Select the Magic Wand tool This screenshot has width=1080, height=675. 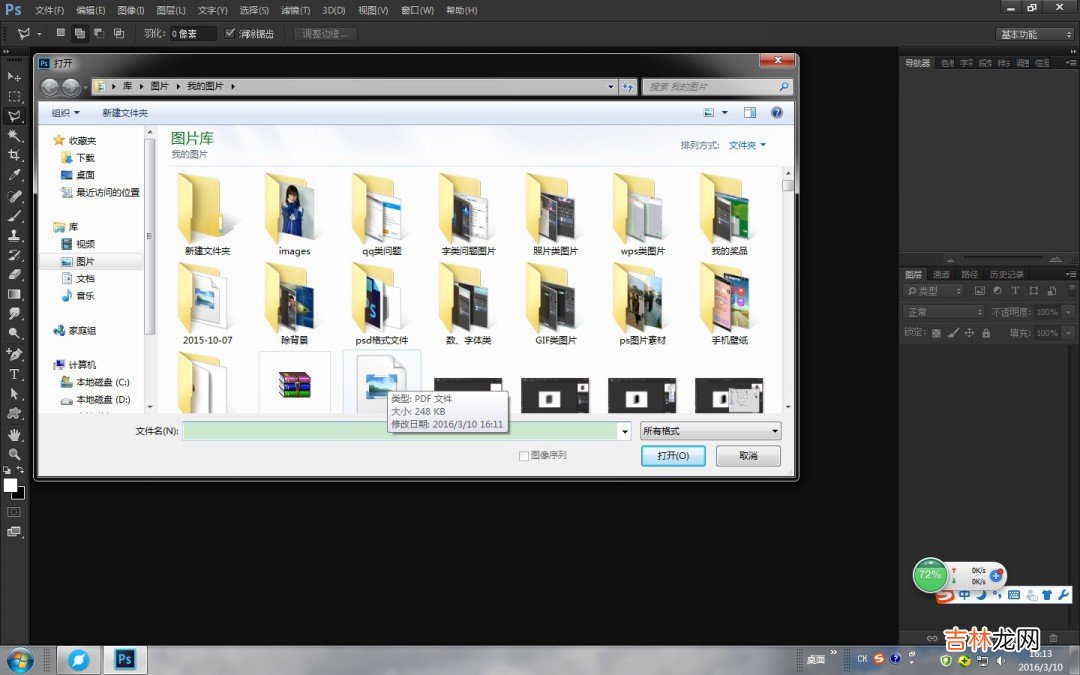14,136
